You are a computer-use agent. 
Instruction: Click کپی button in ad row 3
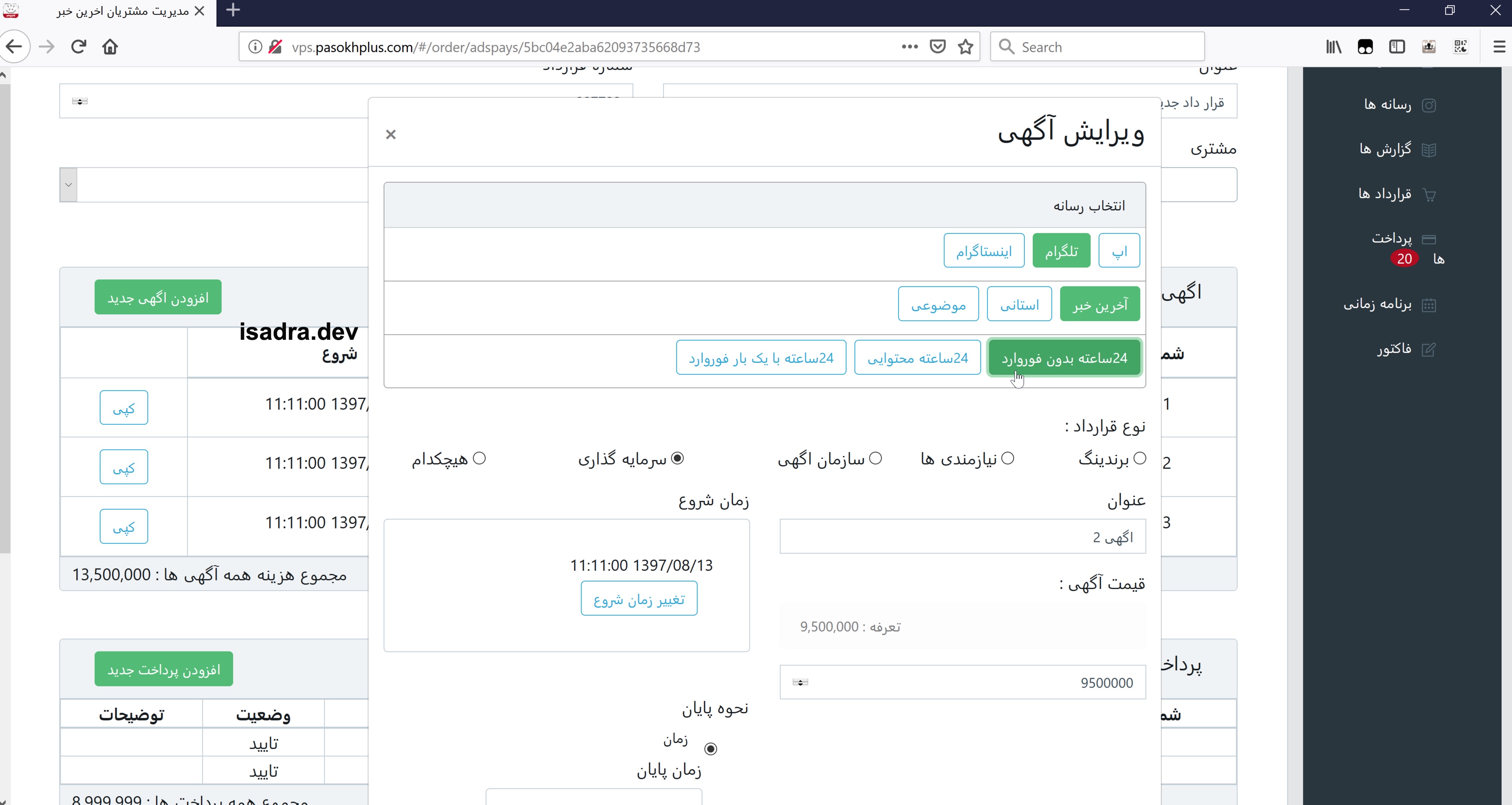pyautogui.click(x=123, y=526)
